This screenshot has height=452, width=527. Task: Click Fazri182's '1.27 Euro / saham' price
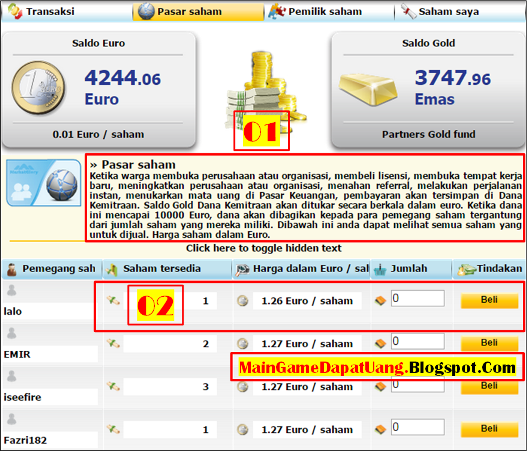point(307,429)
